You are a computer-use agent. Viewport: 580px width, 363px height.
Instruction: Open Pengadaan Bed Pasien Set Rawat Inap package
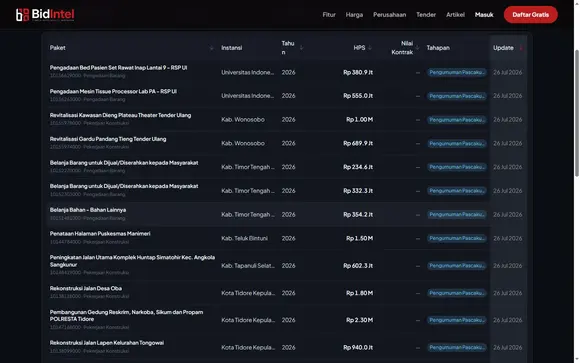[x=118, y=68]
